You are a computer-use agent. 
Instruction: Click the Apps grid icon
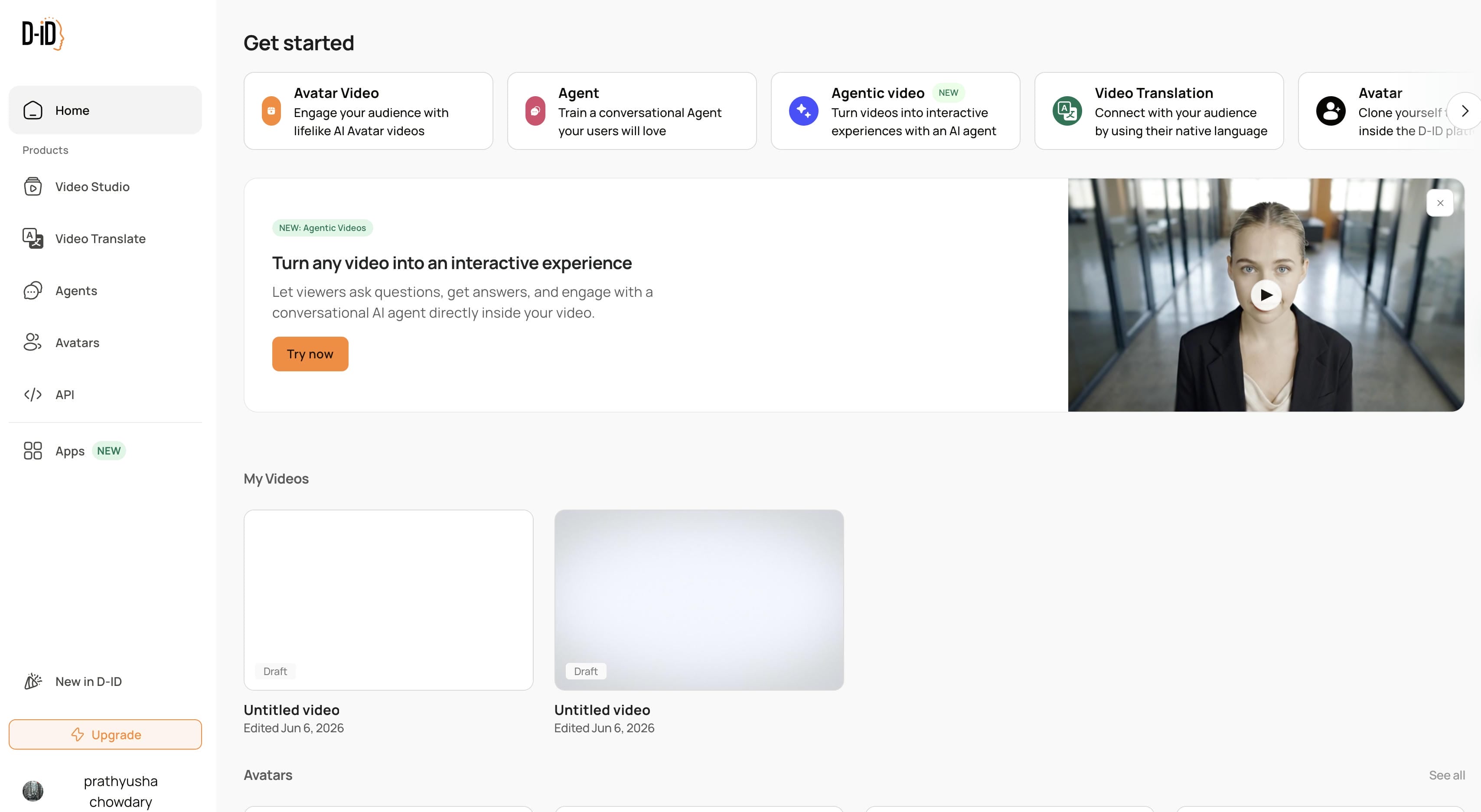click(x=33, y=451)
